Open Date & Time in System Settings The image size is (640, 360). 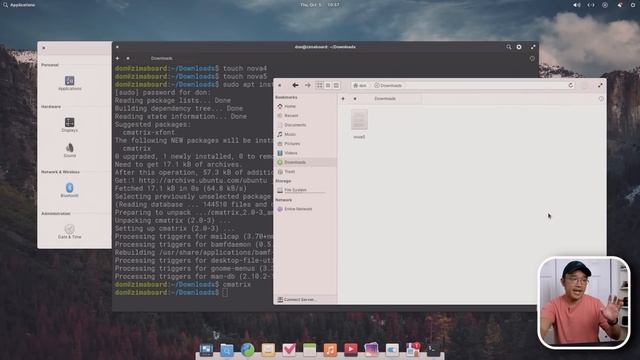click(x=69, y=231)
